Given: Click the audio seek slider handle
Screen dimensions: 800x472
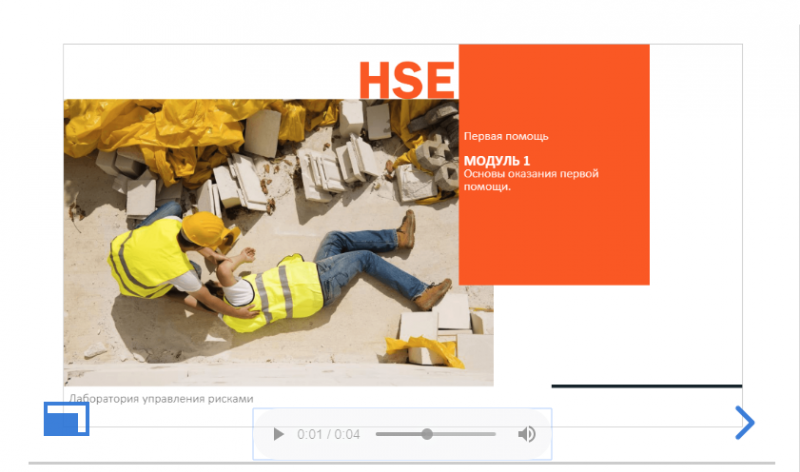Looking at the screenshot, I should click(427, 434).
